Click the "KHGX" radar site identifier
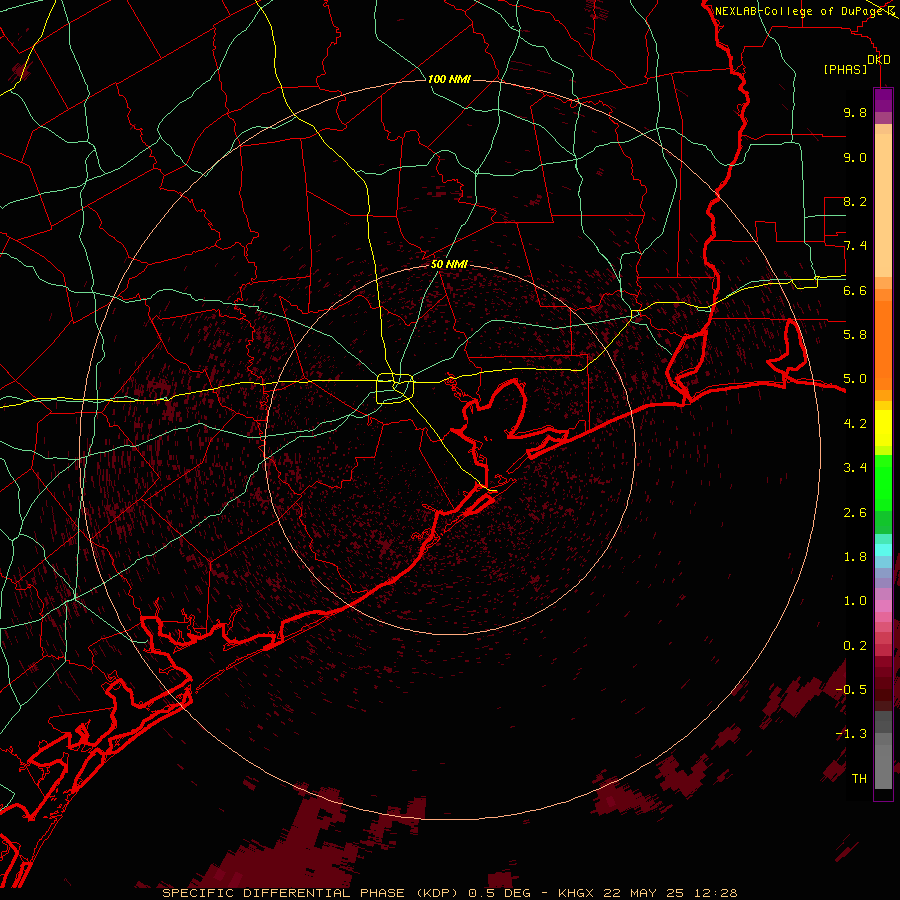 pos(576,893)
